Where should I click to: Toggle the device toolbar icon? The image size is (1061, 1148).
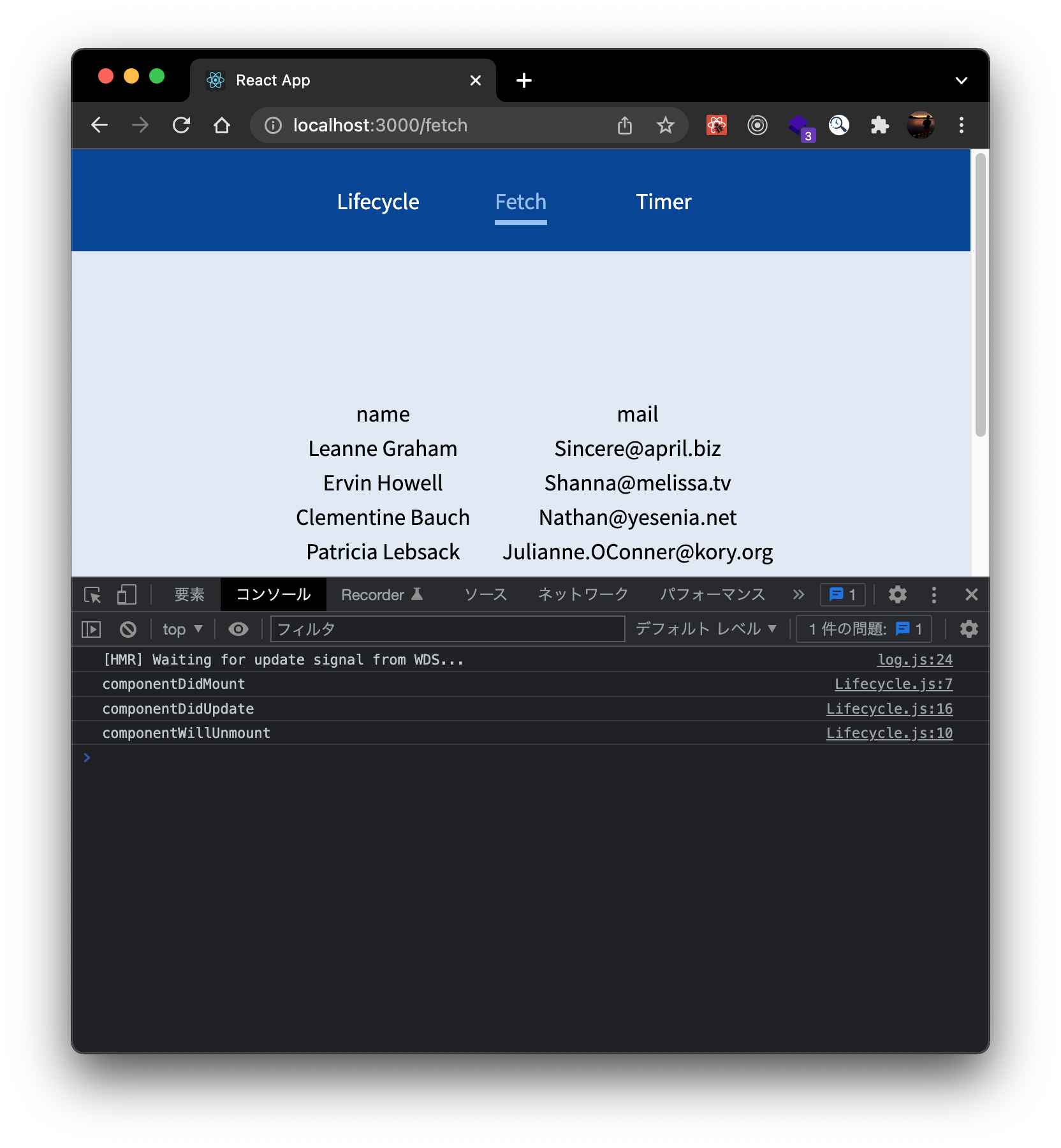126,595
